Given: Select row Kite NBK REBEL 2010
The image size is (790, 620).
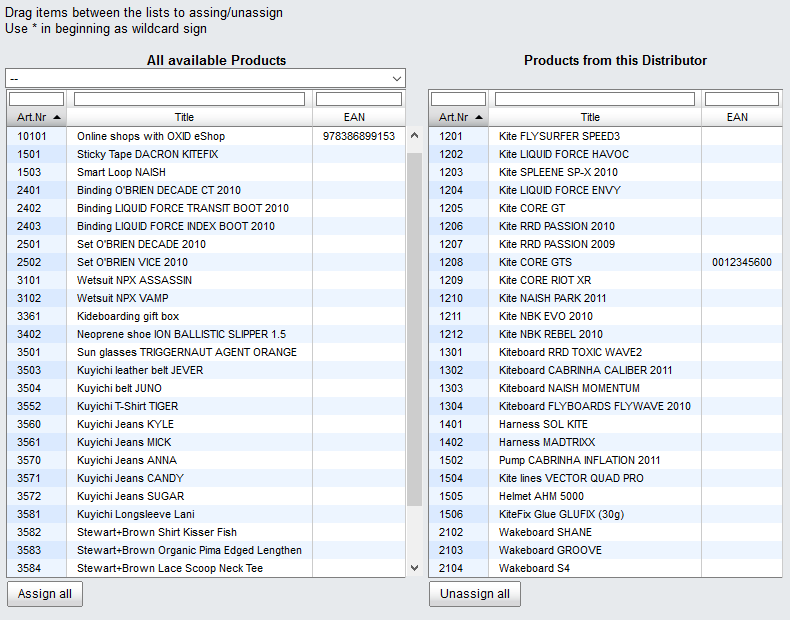Looking at the screenshot, I should (x=606, y=334).
